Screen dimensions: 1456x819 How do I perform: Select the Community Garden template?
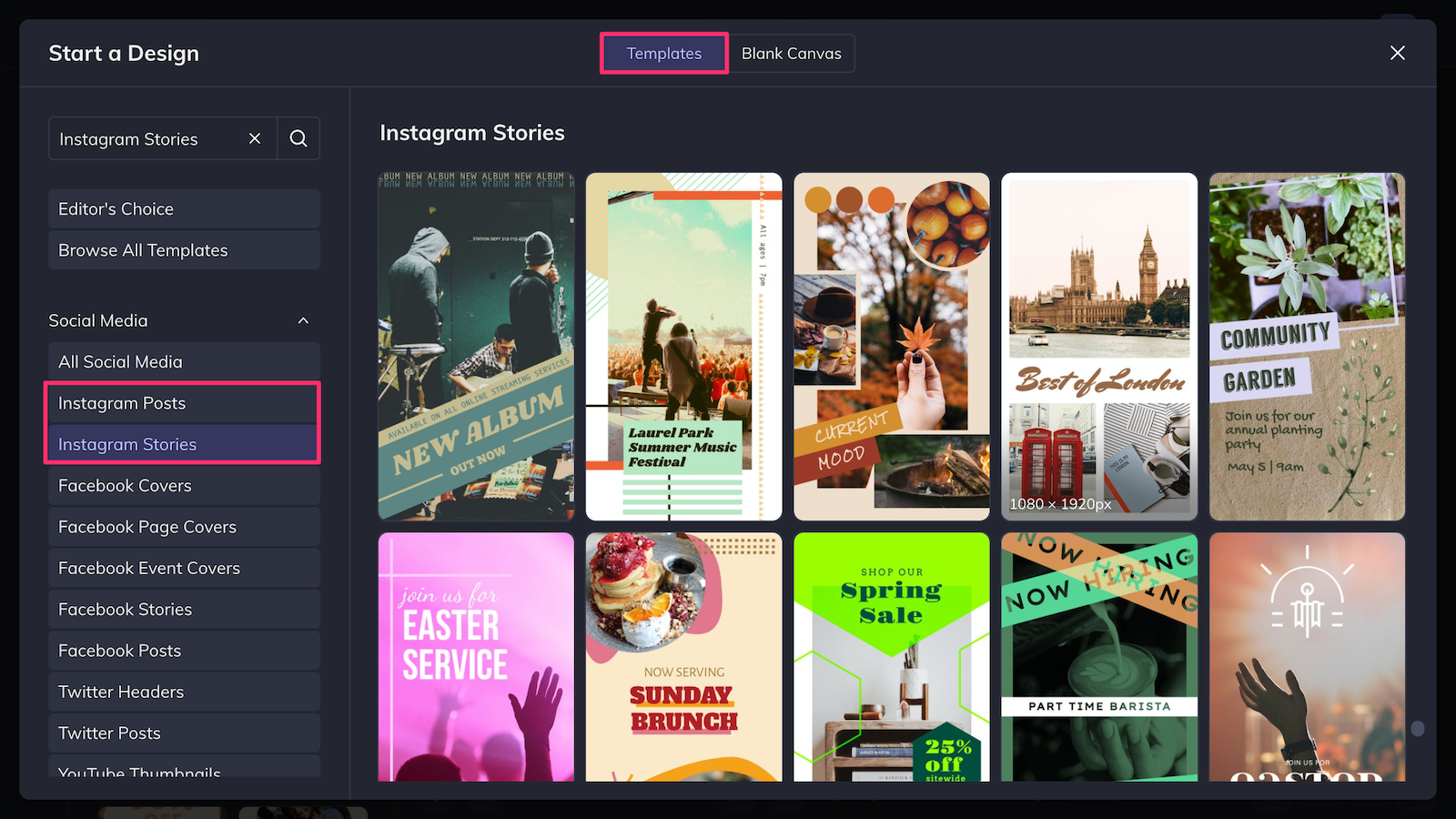click(1307, 346)
